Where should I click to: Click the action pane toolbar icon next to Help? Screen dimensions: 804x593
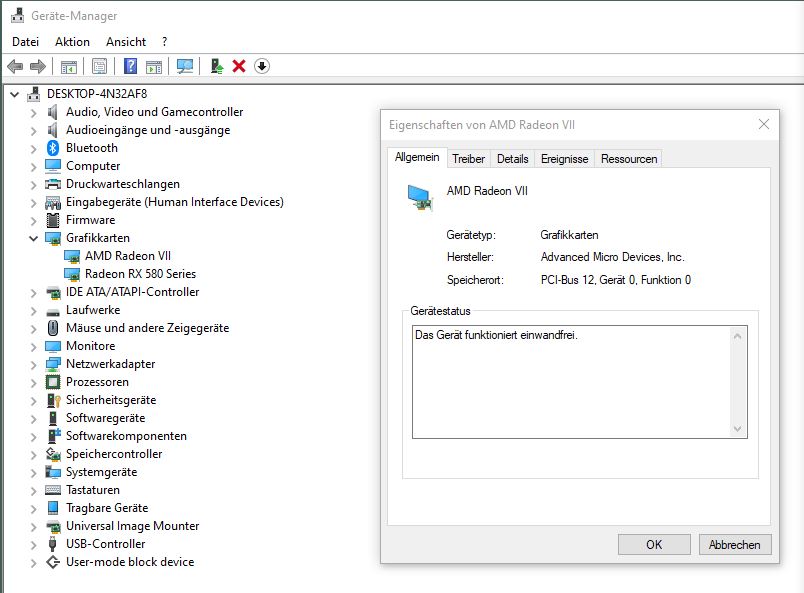click(154, 67)
